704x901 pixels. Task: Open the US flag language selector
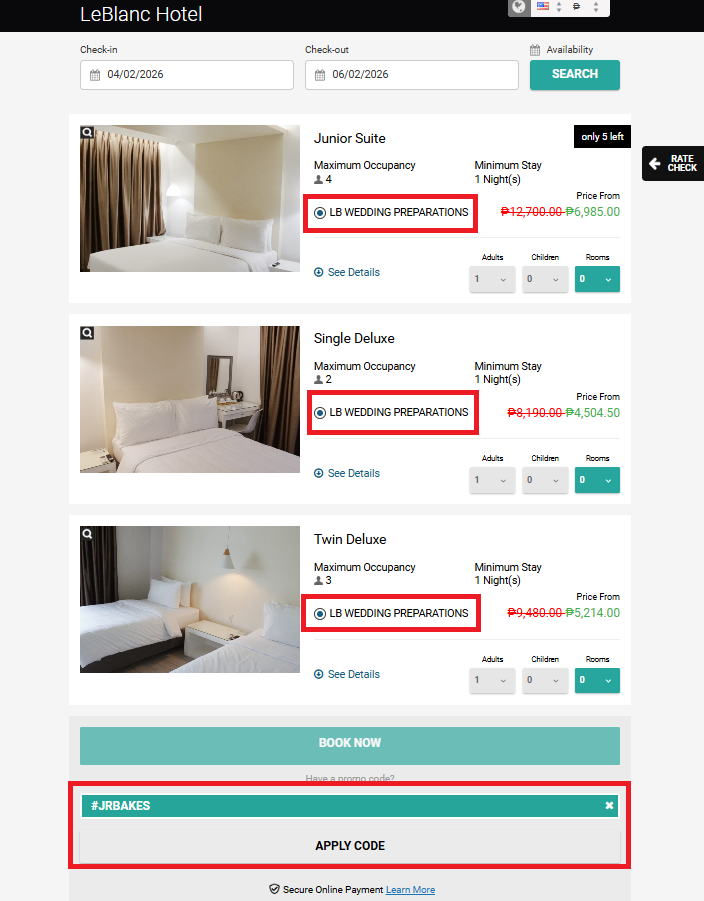click(x=549, y=7)
